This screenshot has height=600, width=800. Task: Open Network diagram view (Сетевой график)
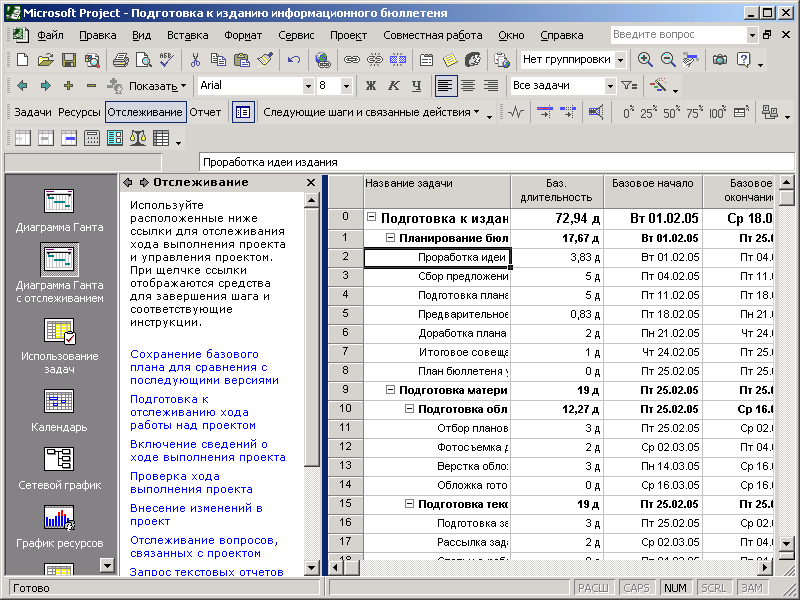coord(59,469)
